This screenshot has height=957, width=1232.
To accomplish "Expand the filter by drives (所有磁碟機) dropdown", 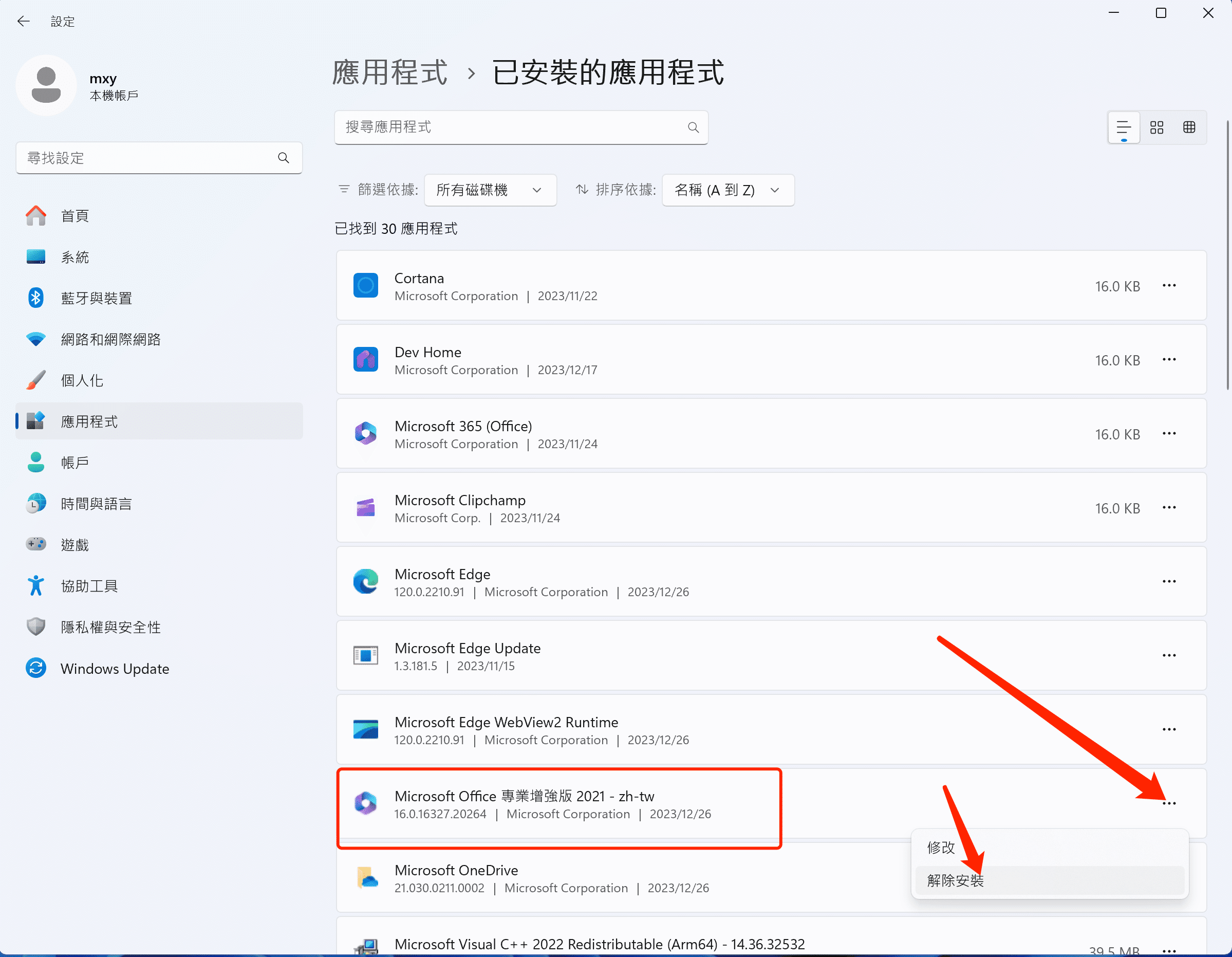I will coord(490,190).
